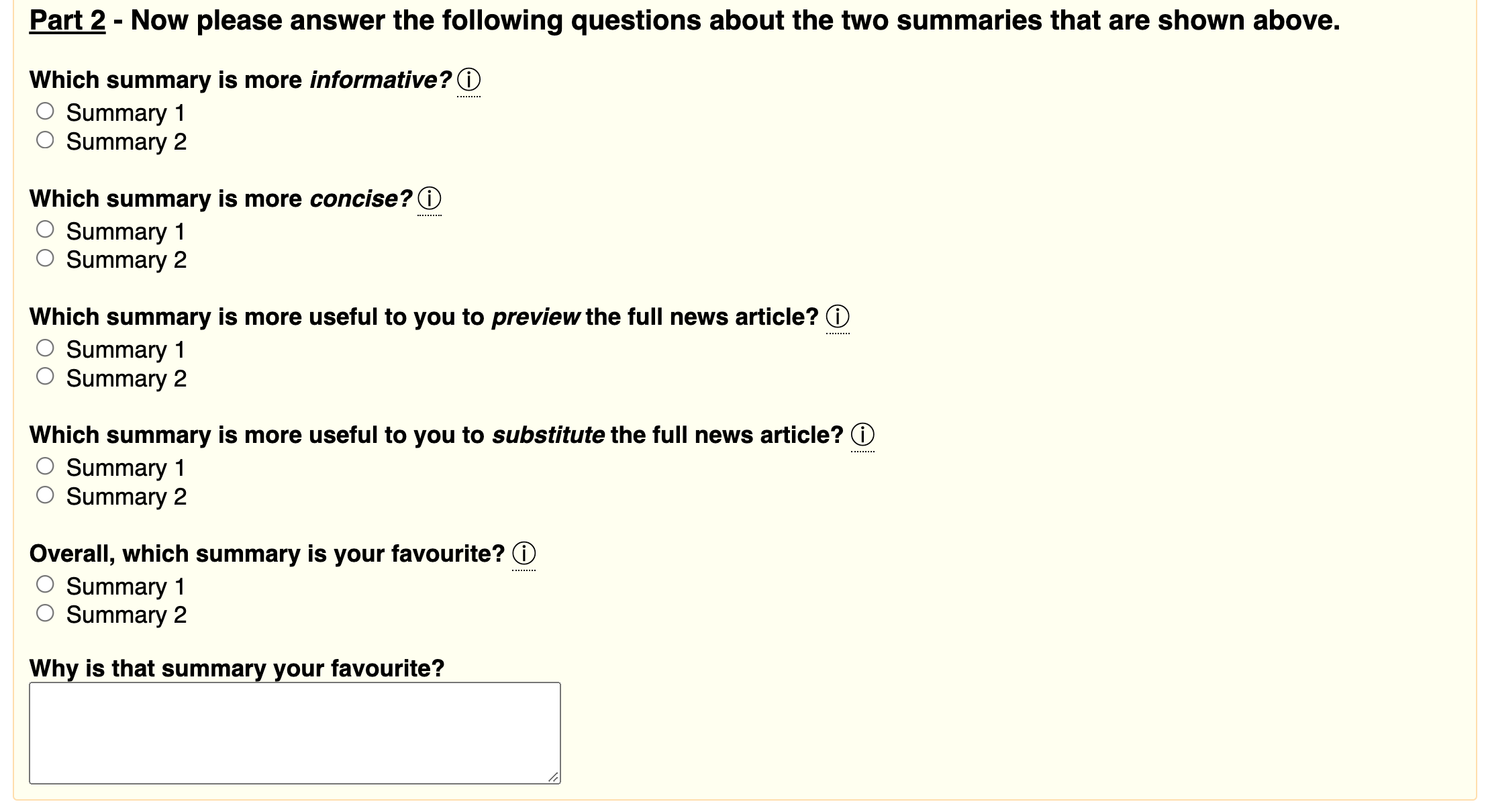
Task: Pick Summary 1 for previewing the article
Action: click(x=45, y=348)
